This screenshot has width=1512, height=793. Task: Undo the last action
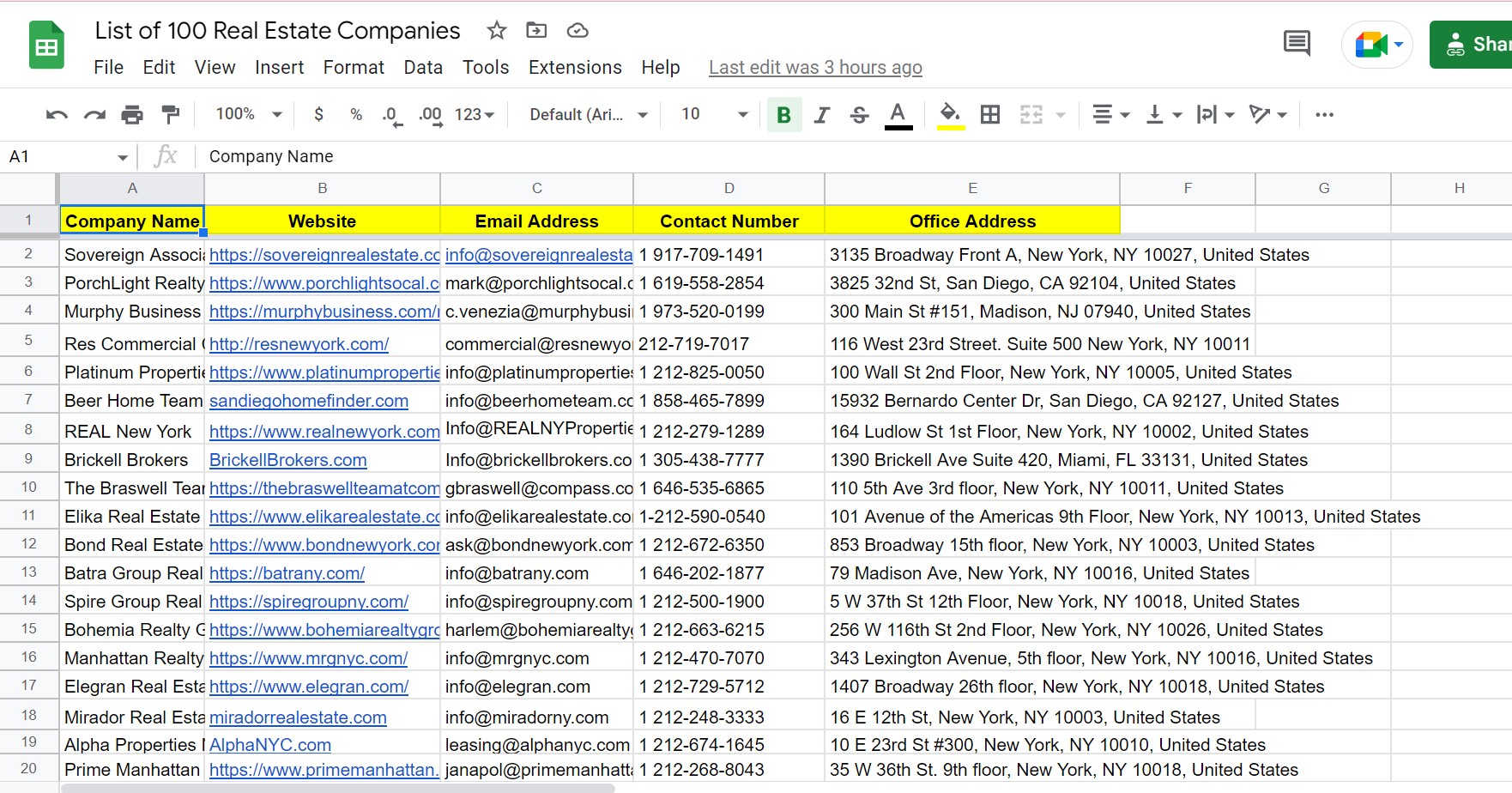click(57, 114)
